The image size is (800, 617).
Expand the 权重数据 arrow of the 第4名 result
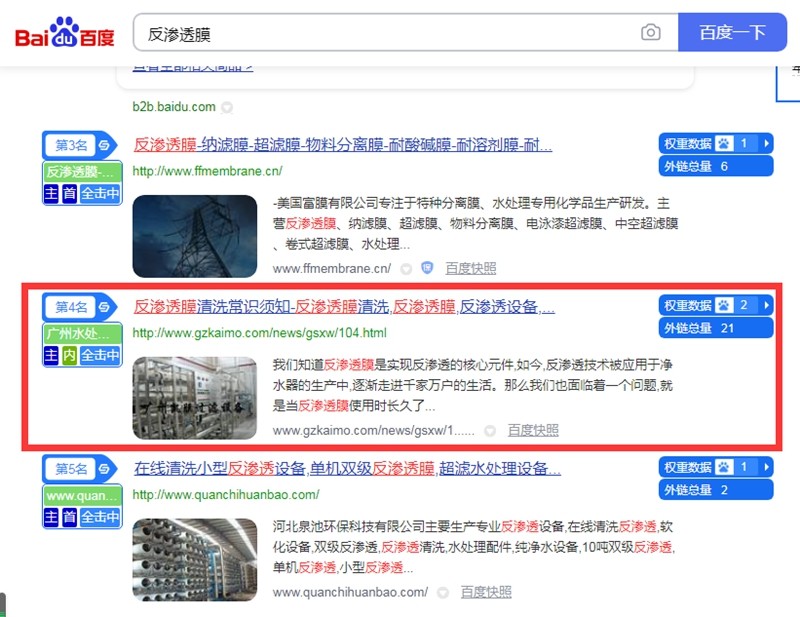point(765,305)
